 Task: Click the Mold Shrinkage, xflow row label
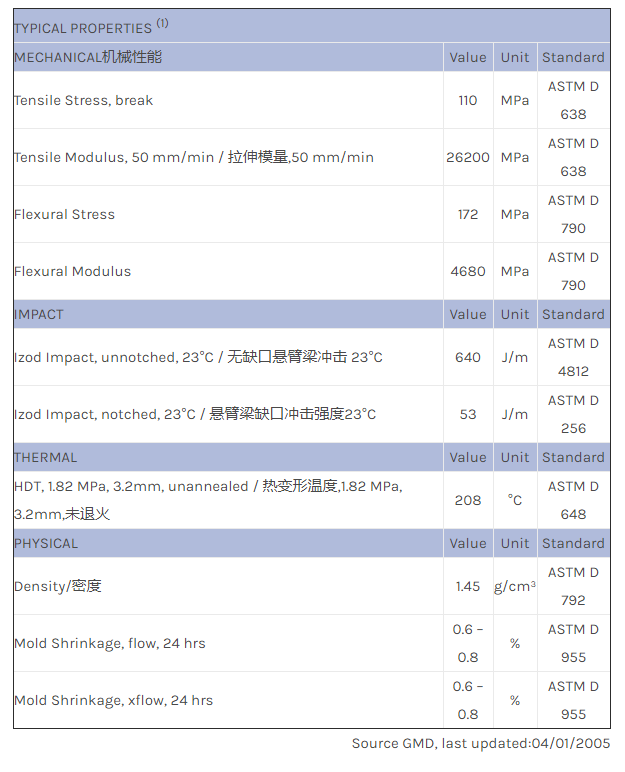click(113, 700)
